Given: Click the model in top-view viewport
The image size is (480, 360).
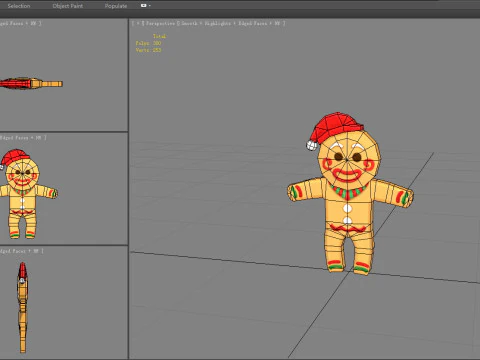Looking at the screenshot, I should pos(31,83).
